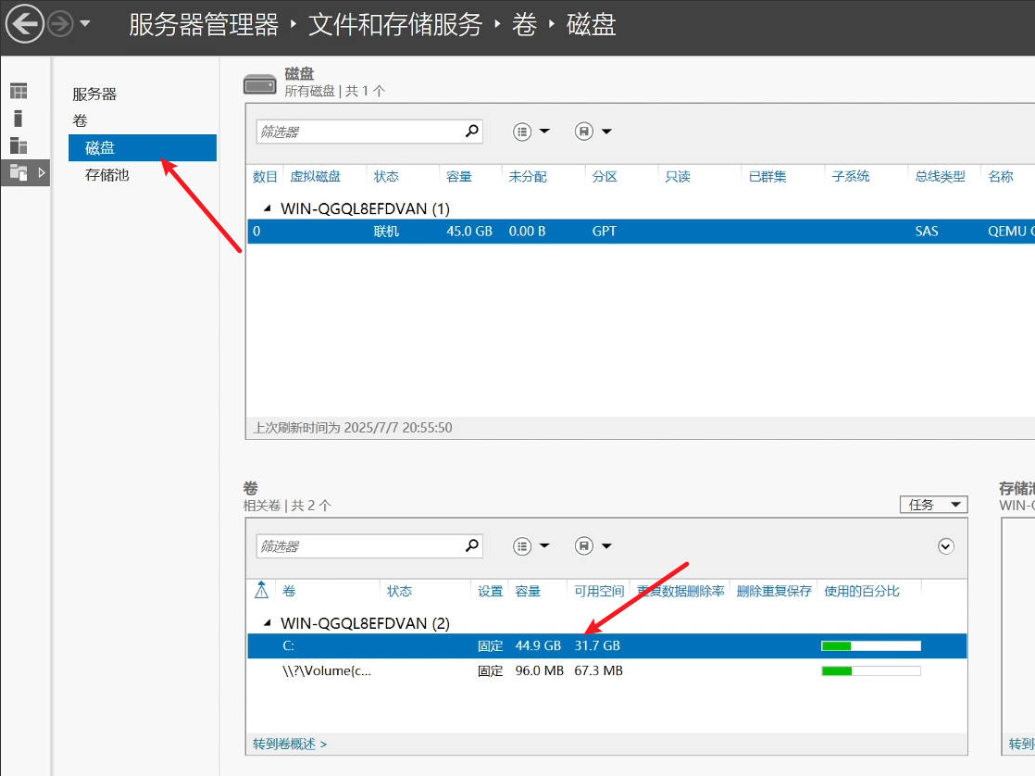The height and width of the screenshot is (776, 1035).
Task: Select the Local Server icon in sidebar
Action: pyautogui.click(x=18, y=118)
